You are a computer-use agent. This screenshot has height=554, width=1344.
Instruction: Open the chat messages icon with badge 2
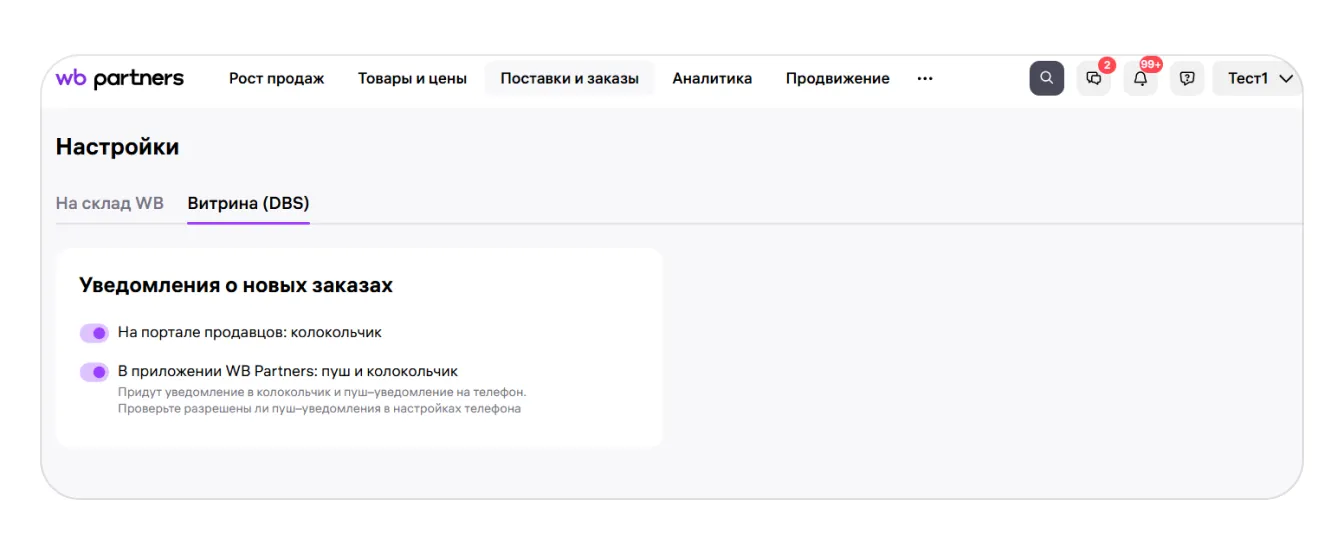coord(1093,79)
